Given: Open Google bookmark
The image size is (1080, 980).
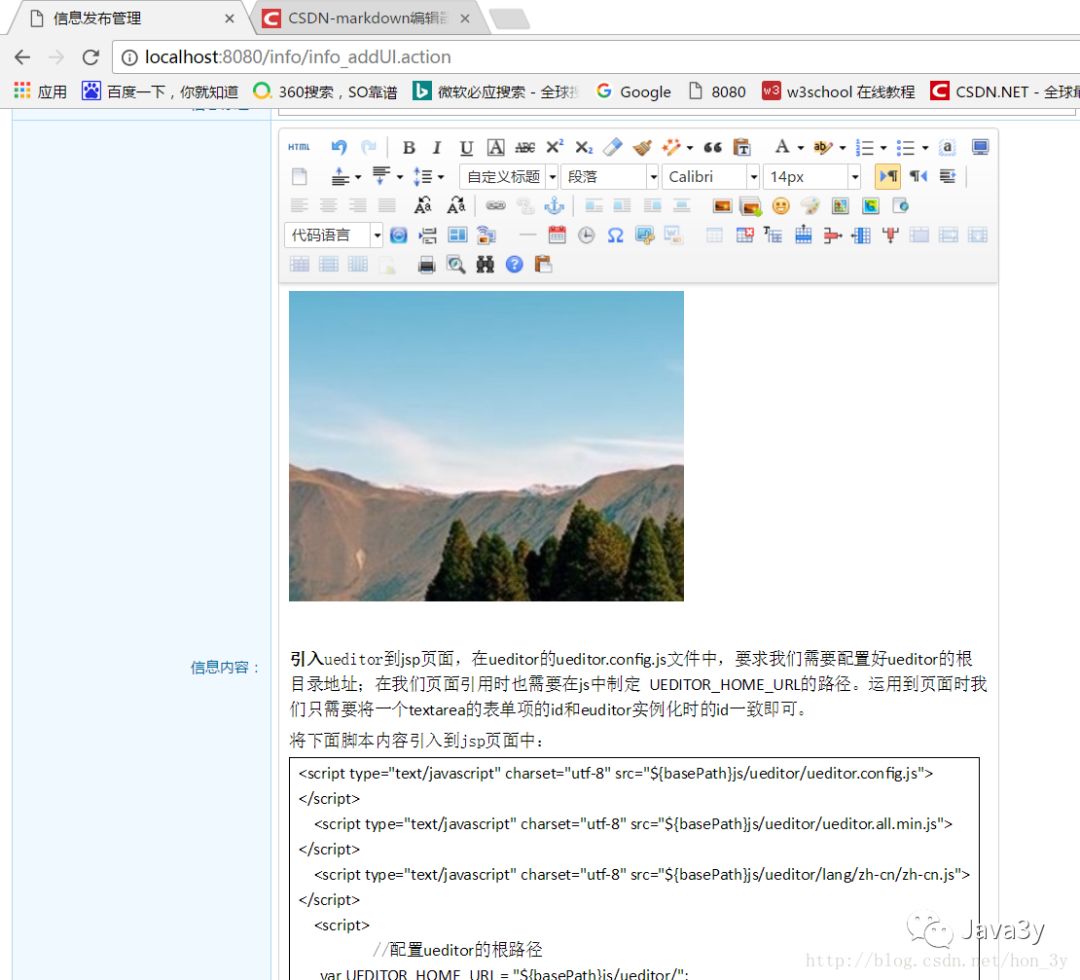Looking at the screenshot, I should (x=634, y=92).
